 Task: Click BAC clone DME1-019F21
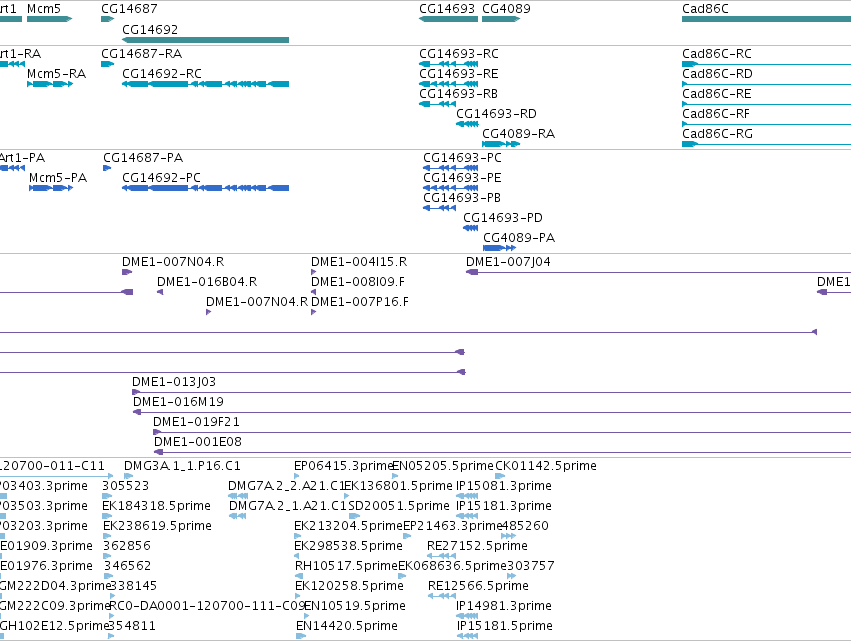(x=502, y=432)
